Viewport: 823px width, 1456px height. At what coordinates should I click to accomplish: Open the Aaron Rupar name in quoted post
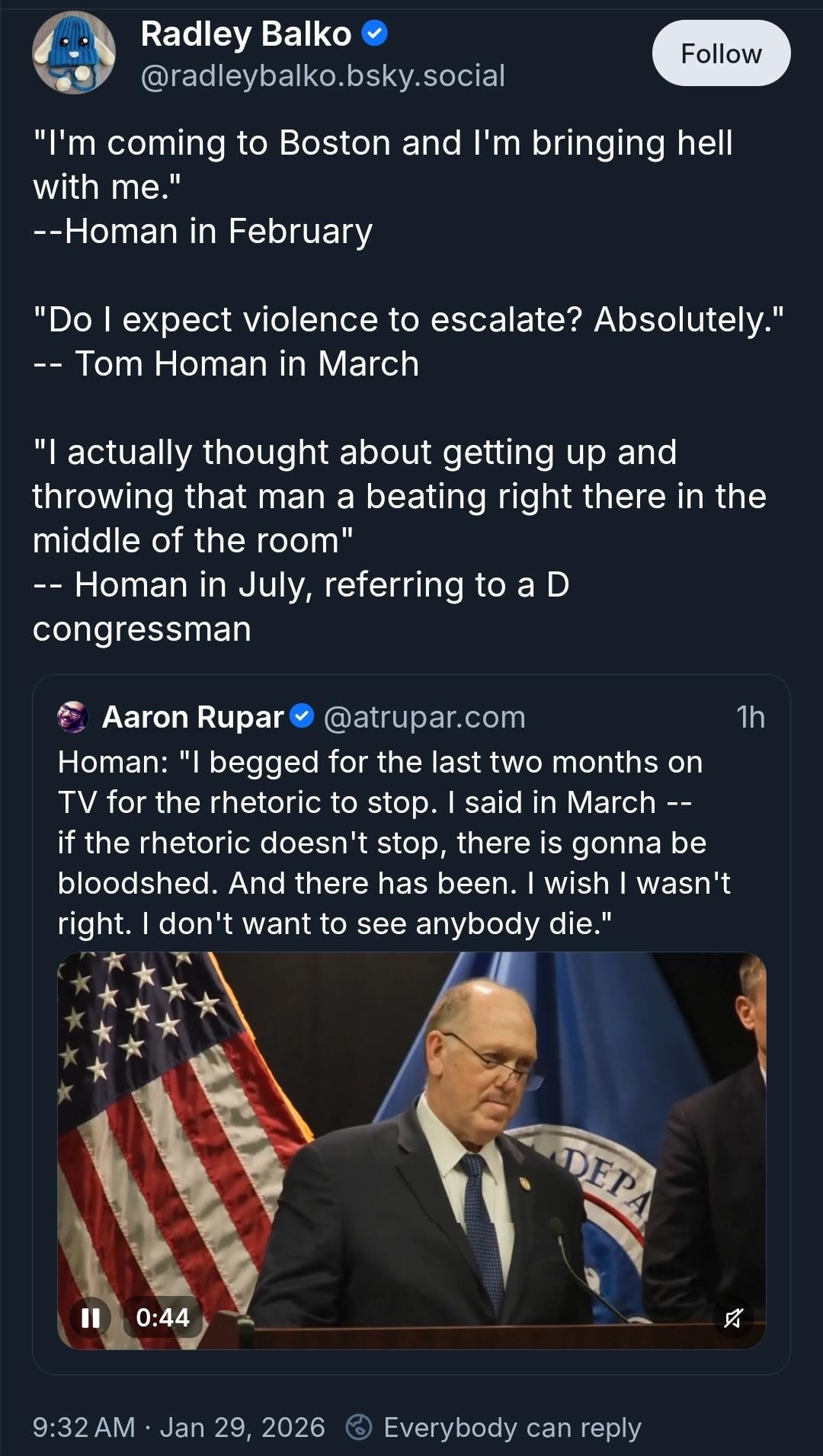click(193, 717)
